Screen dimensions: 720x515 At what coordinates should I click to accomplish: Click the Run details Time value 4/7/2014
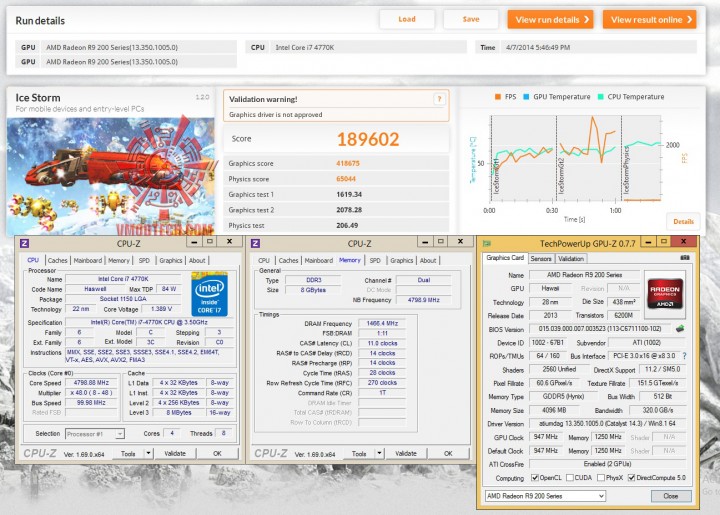[x=599, y=47]
